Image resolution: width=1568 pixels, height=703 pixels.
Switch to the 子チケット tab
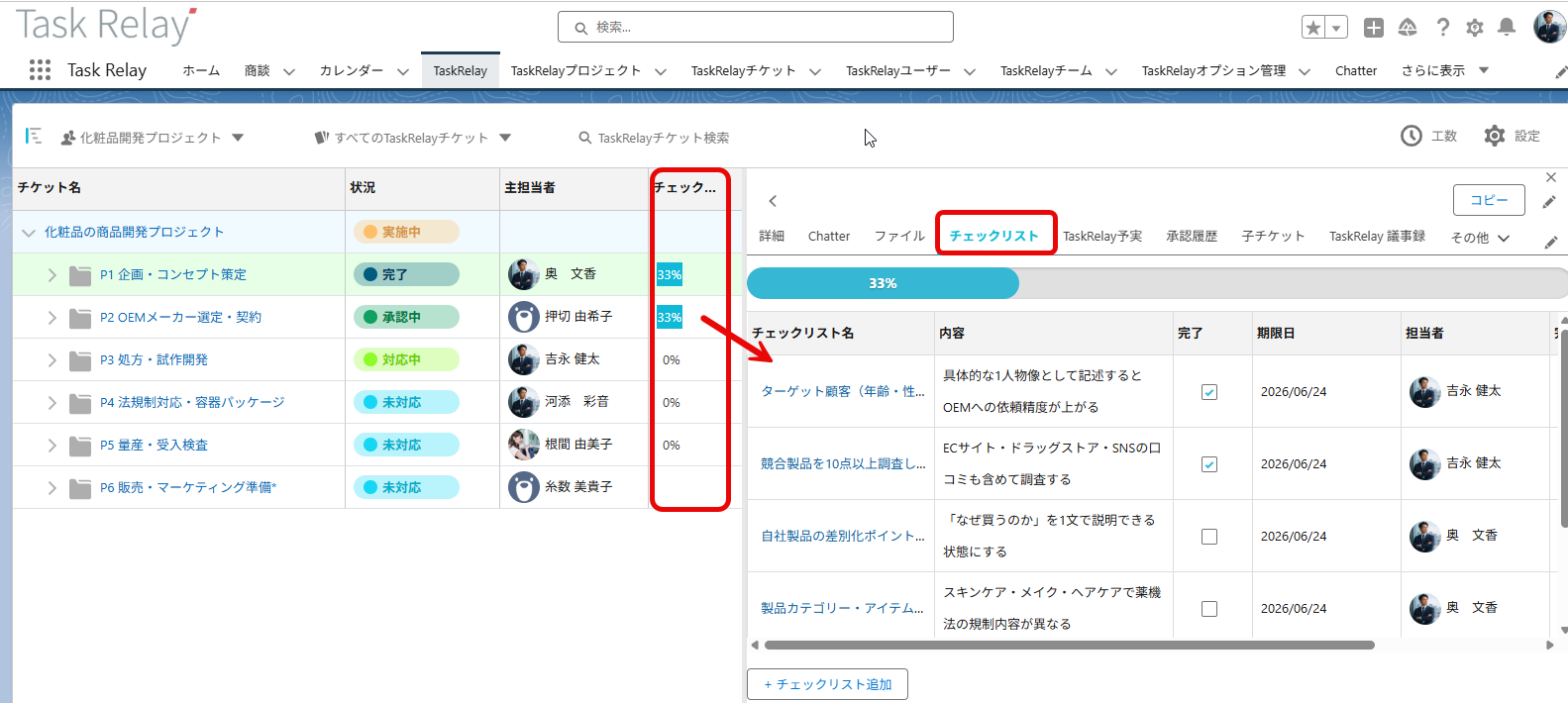[1273, 236]
